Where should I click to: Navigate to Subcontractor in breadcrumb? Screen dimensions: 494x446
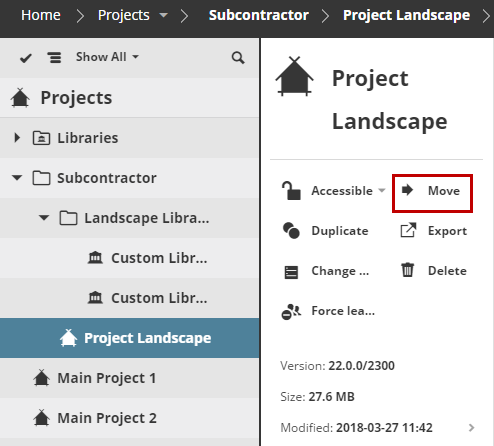click(259, 15)
